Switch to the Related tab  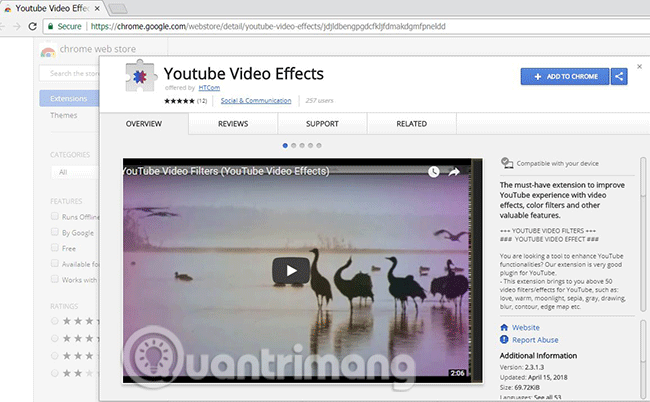click(412, 124)
